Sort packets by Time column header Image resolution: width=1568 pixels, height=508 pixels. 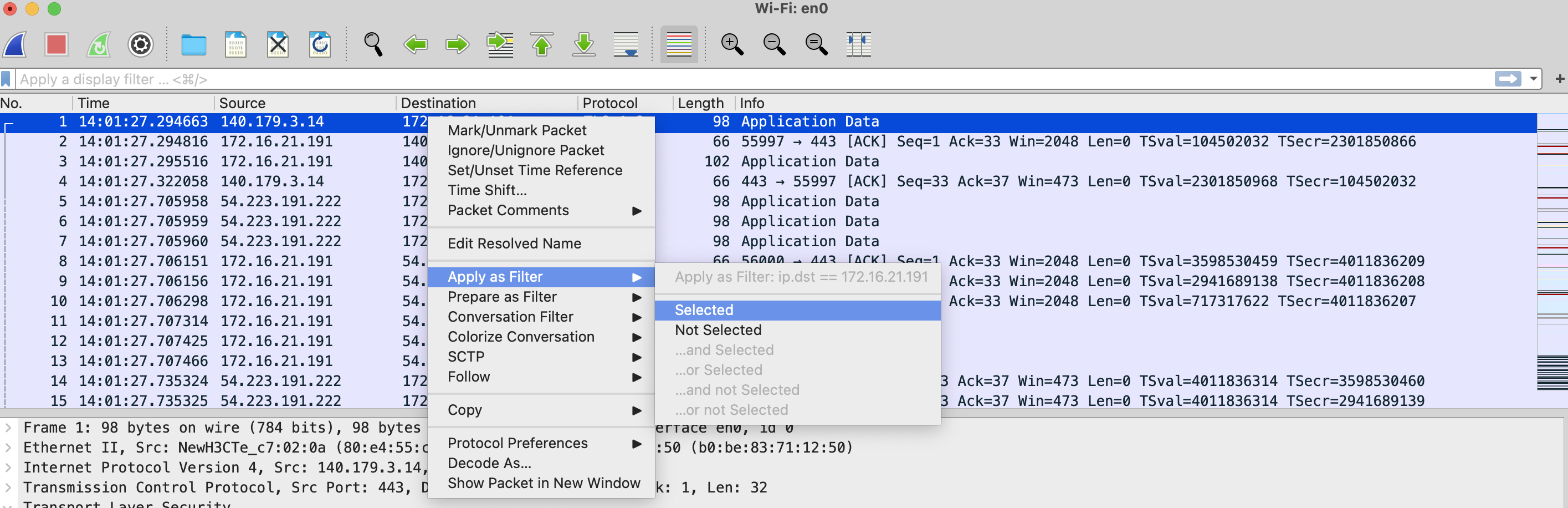tap(144, 103)
